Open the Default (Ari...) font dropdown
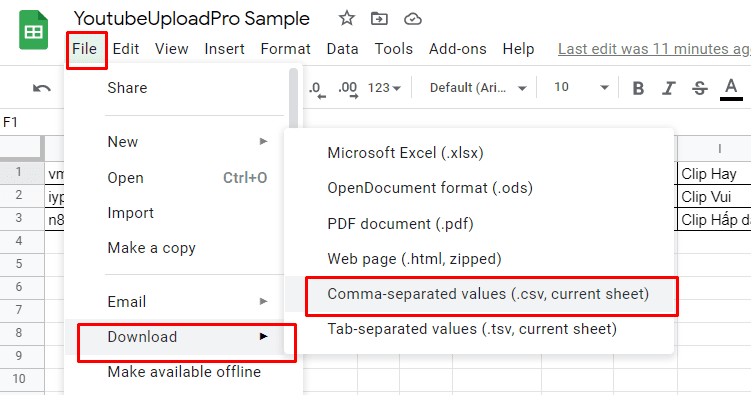Screen dimensions: 751x395 coord(478,88)
